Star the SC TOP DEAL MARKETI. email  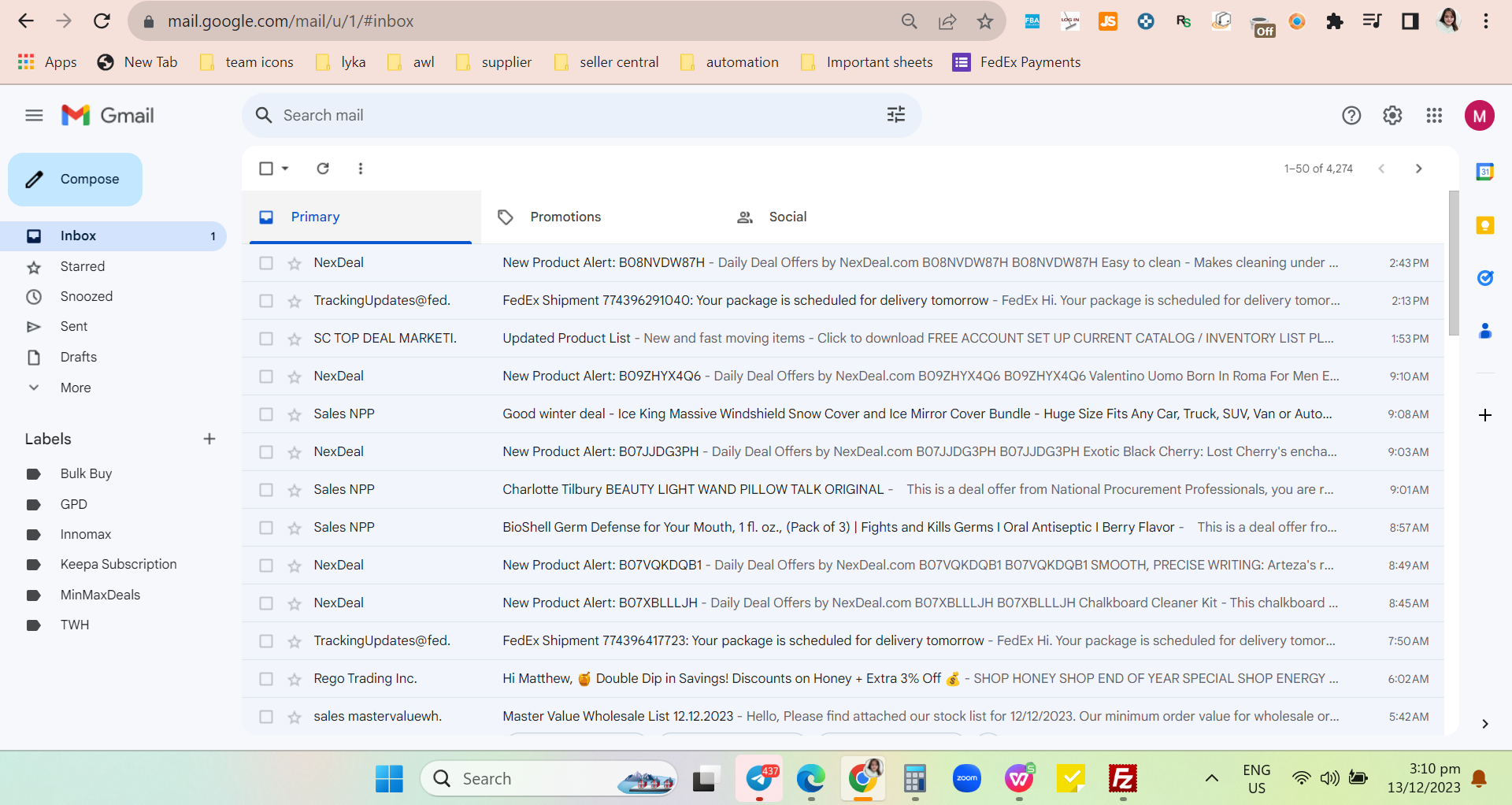tap(295, 339)
